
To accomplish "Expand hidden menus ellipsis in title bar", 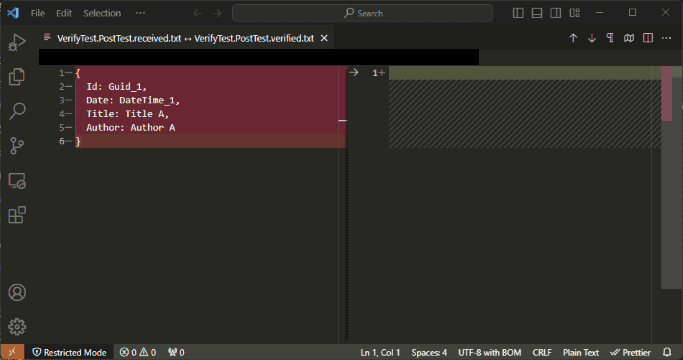I will click(140, 13).
